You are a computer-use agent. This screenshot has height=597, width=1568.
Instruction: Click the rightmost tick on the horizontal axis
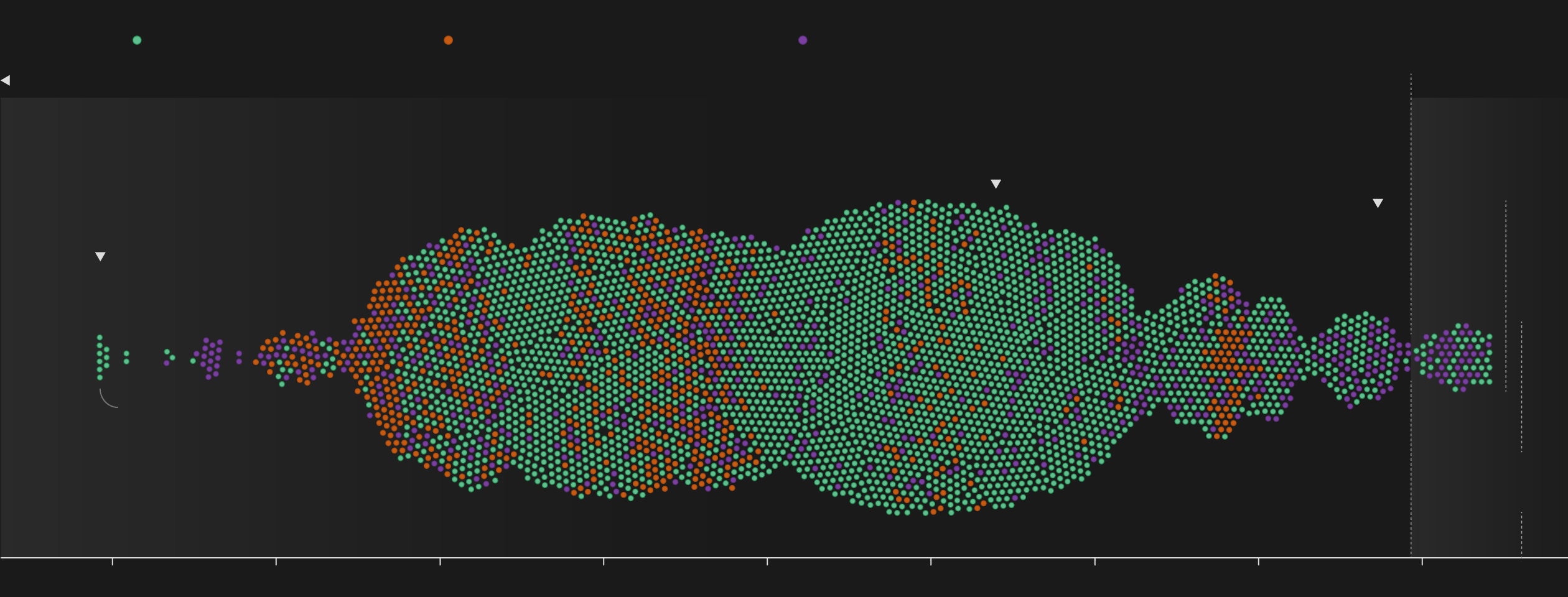(1422, 561)
